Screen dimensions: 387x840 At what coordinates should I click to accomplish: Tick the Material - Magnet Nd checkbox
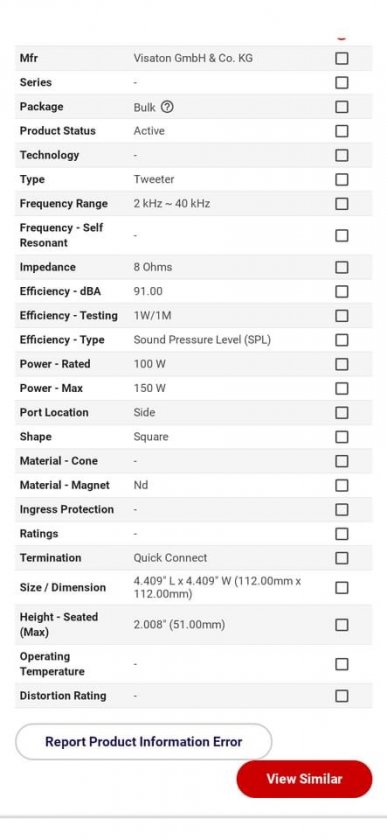341,485
